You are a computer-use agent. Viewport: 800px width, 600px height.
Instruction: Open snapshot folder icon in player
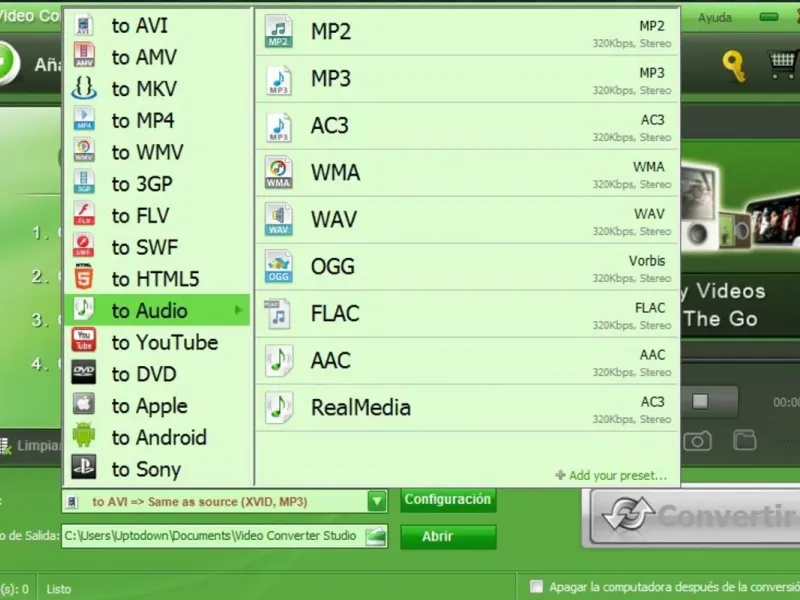point(745,440)
